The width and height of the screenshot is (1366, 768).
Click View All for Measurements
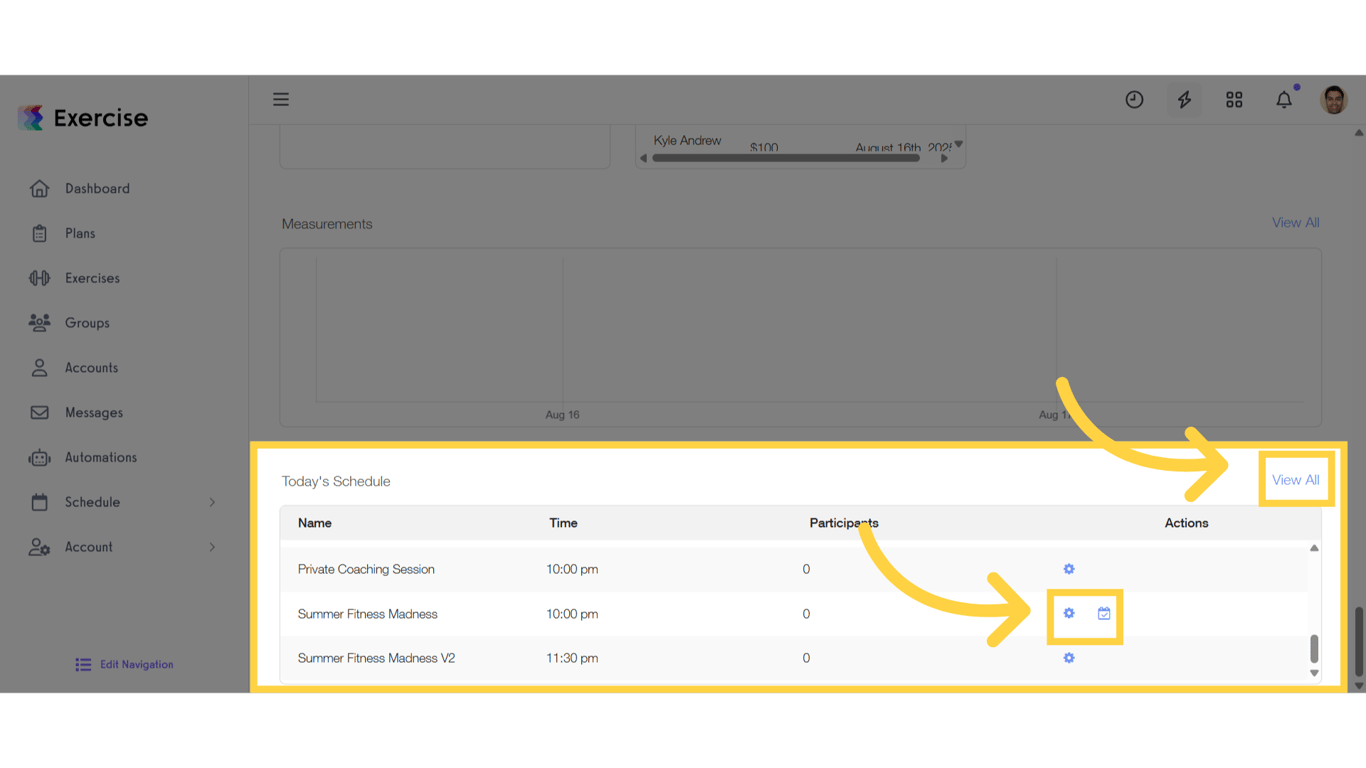tap(1295, 223)
